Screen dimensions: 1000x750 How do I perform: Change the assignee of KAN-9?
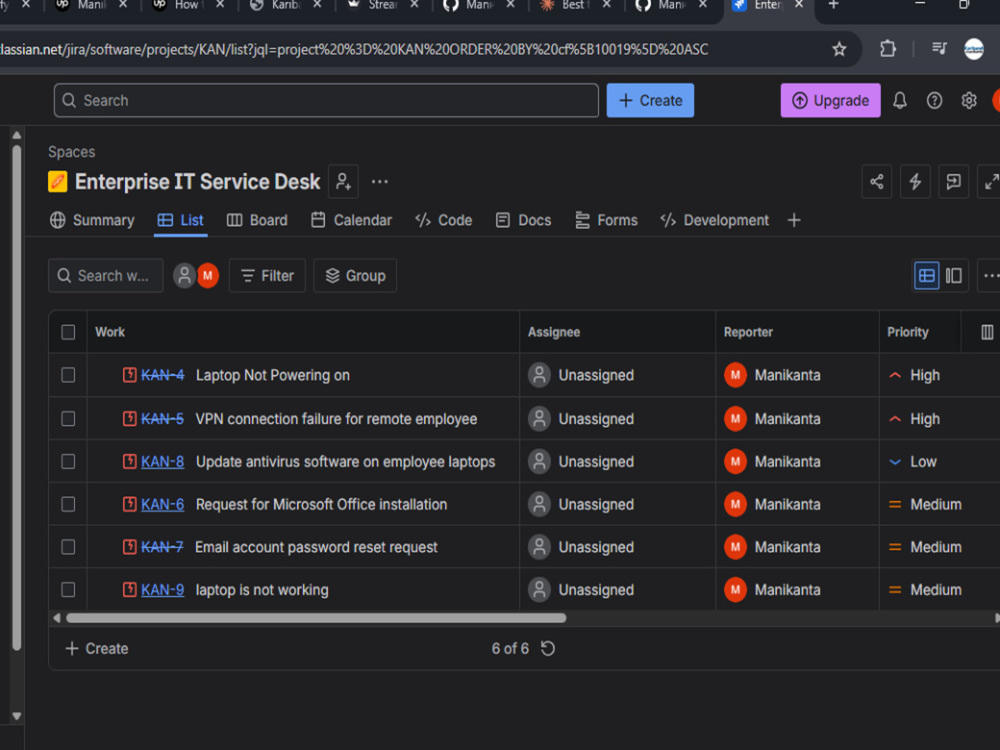[581, 590]
